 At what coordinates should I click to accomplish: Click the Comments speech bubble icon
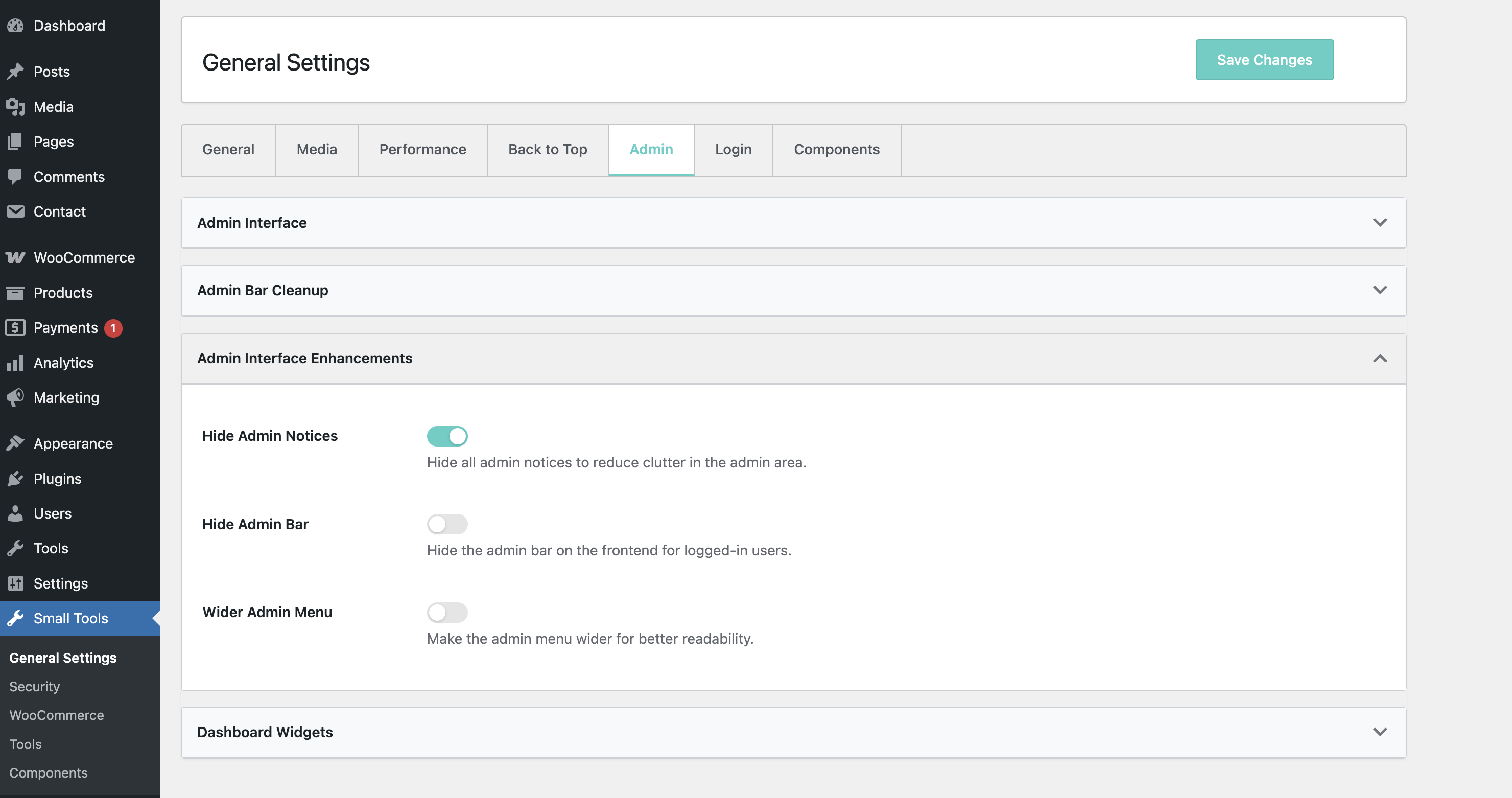(x=15, y=176)
